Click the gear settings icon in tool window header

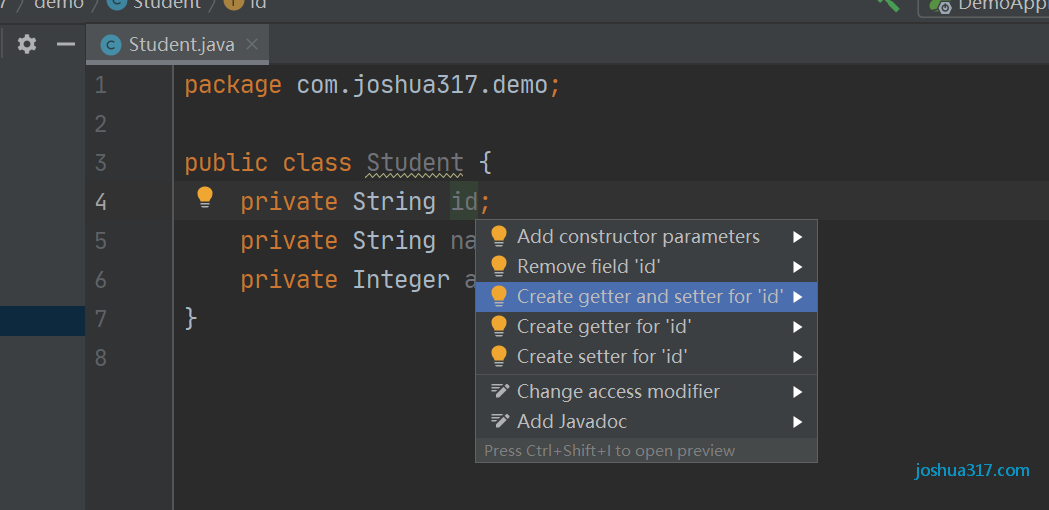[x=27, y=45]
